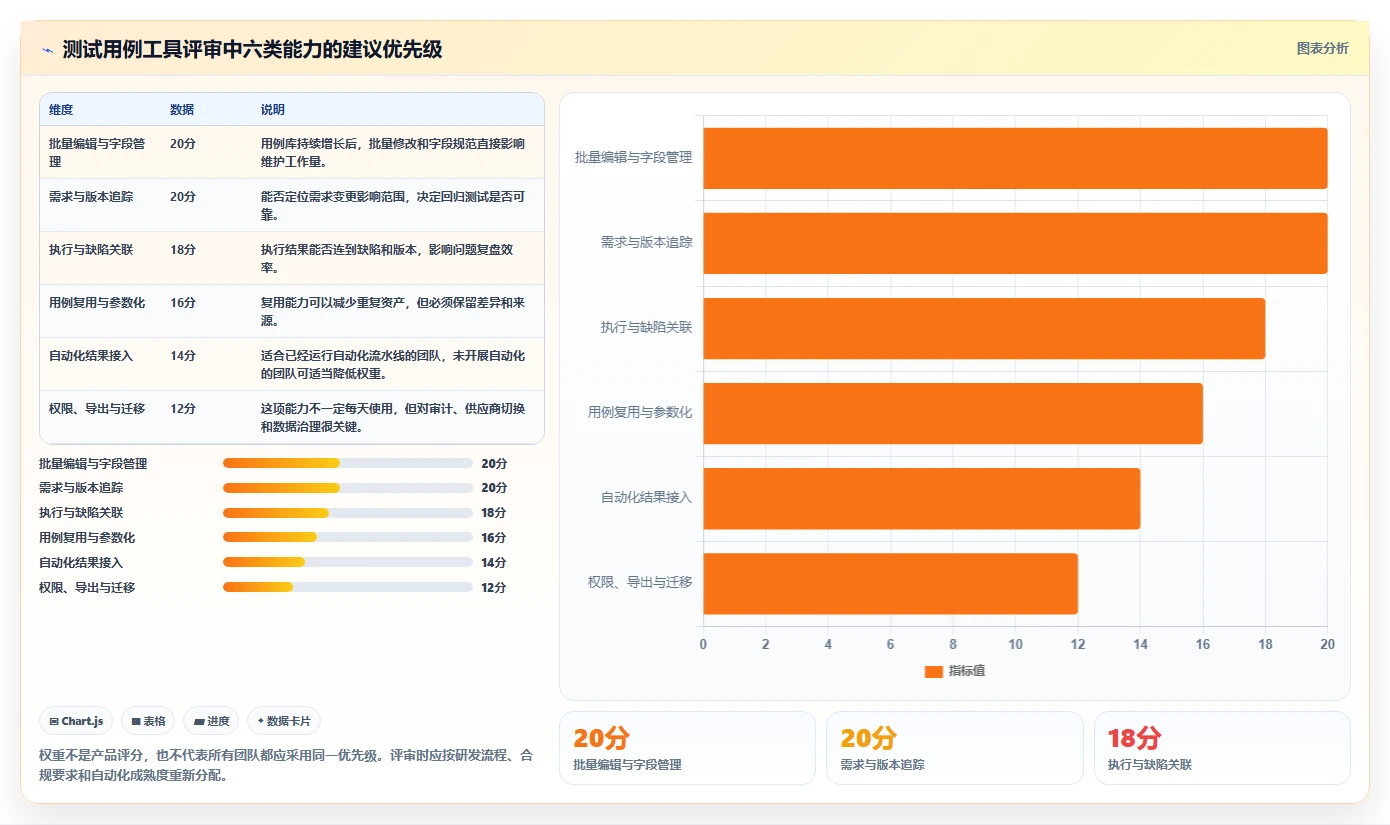Click the 权限、导出与迁移 label on the chart axis
The image size is (1390, 825).
640,582
